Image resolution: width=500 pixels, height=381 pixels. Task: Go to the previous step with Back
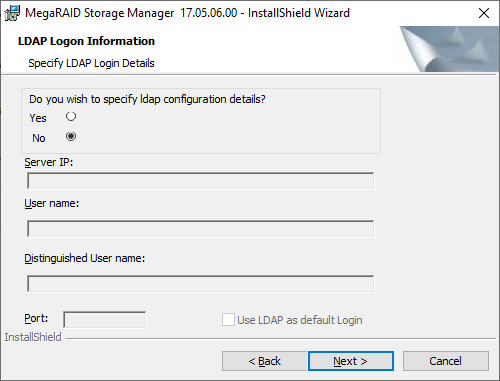264,361
